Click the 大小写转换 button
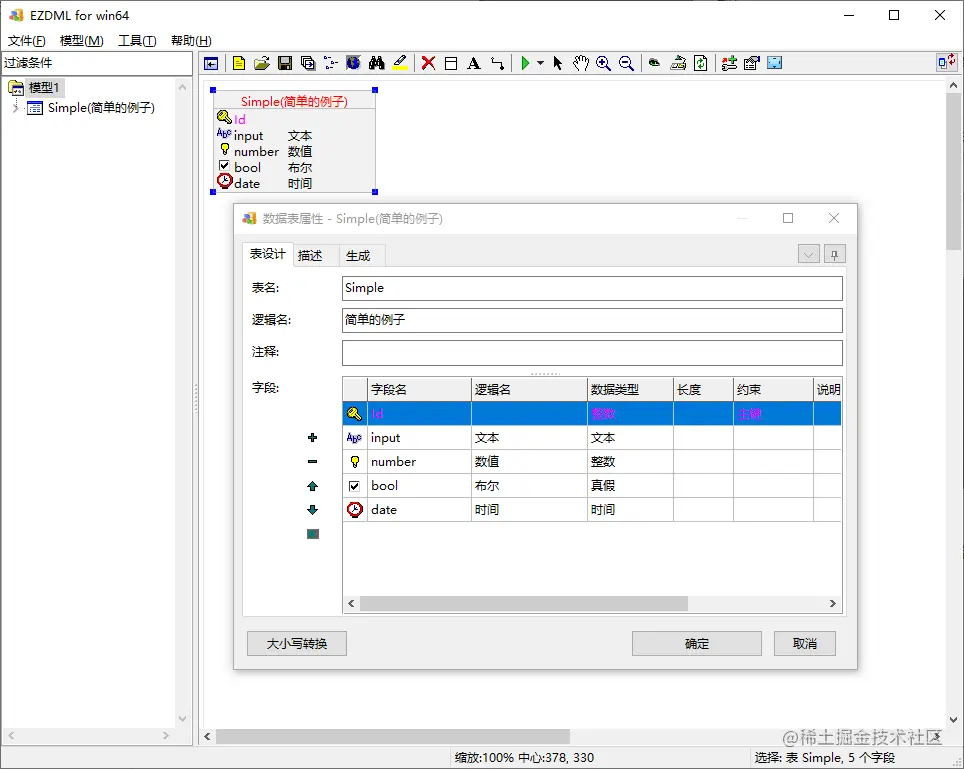 point(297,644)
